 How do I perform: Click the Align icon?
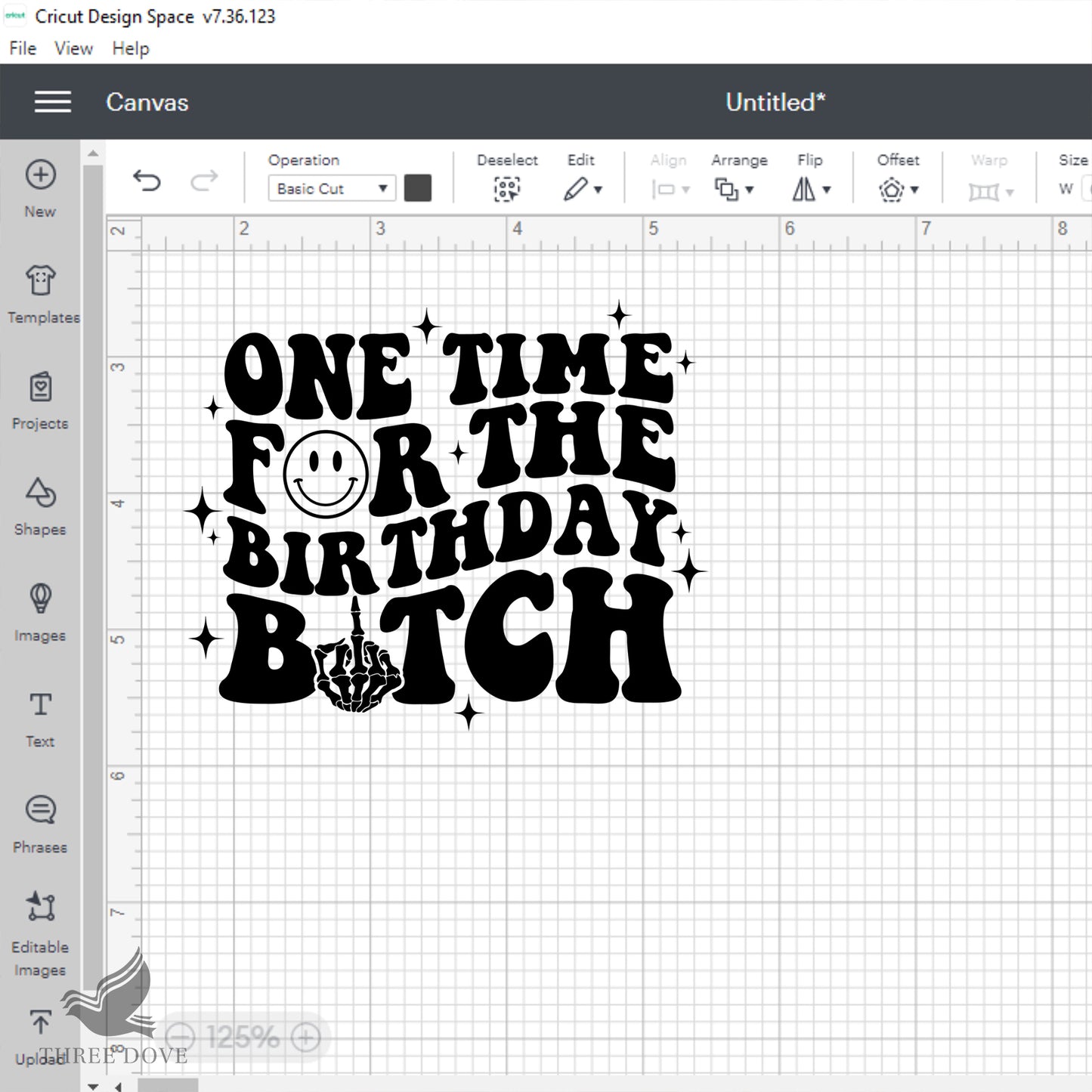[x=664, y=189]
